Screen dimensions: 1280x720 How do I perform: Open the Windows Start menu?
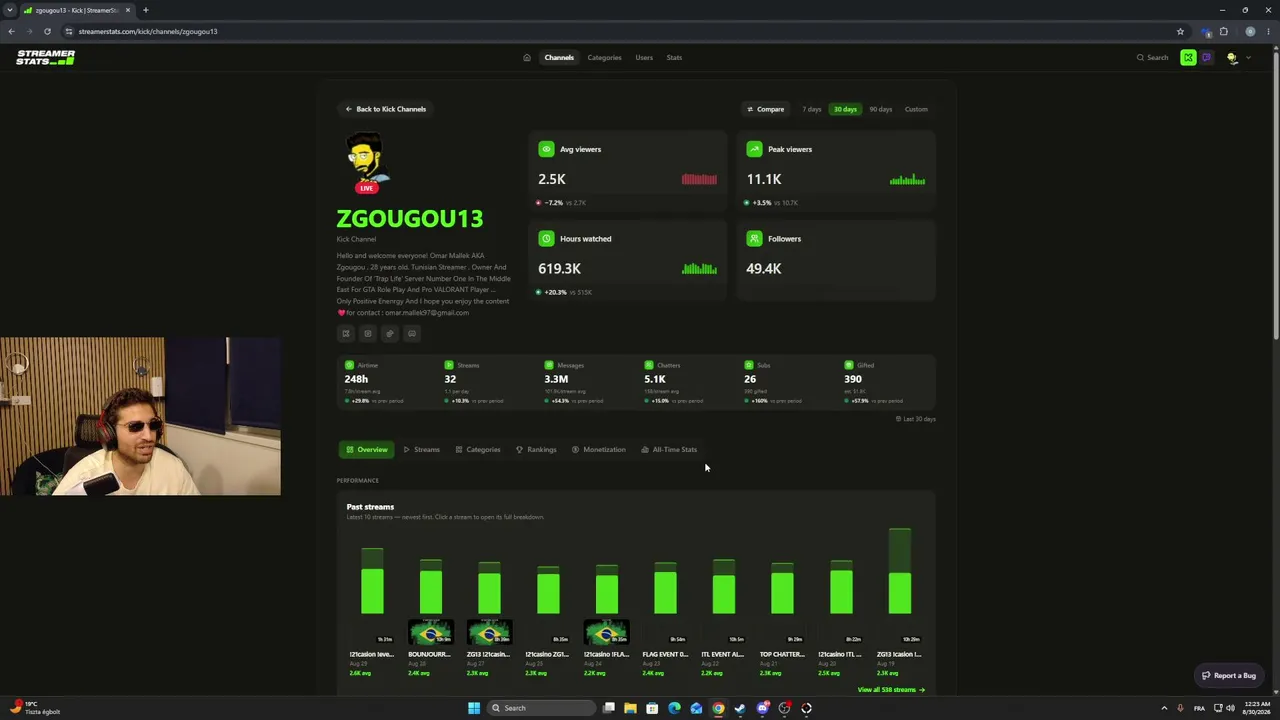pyautogui.click(x=474, y=708)
